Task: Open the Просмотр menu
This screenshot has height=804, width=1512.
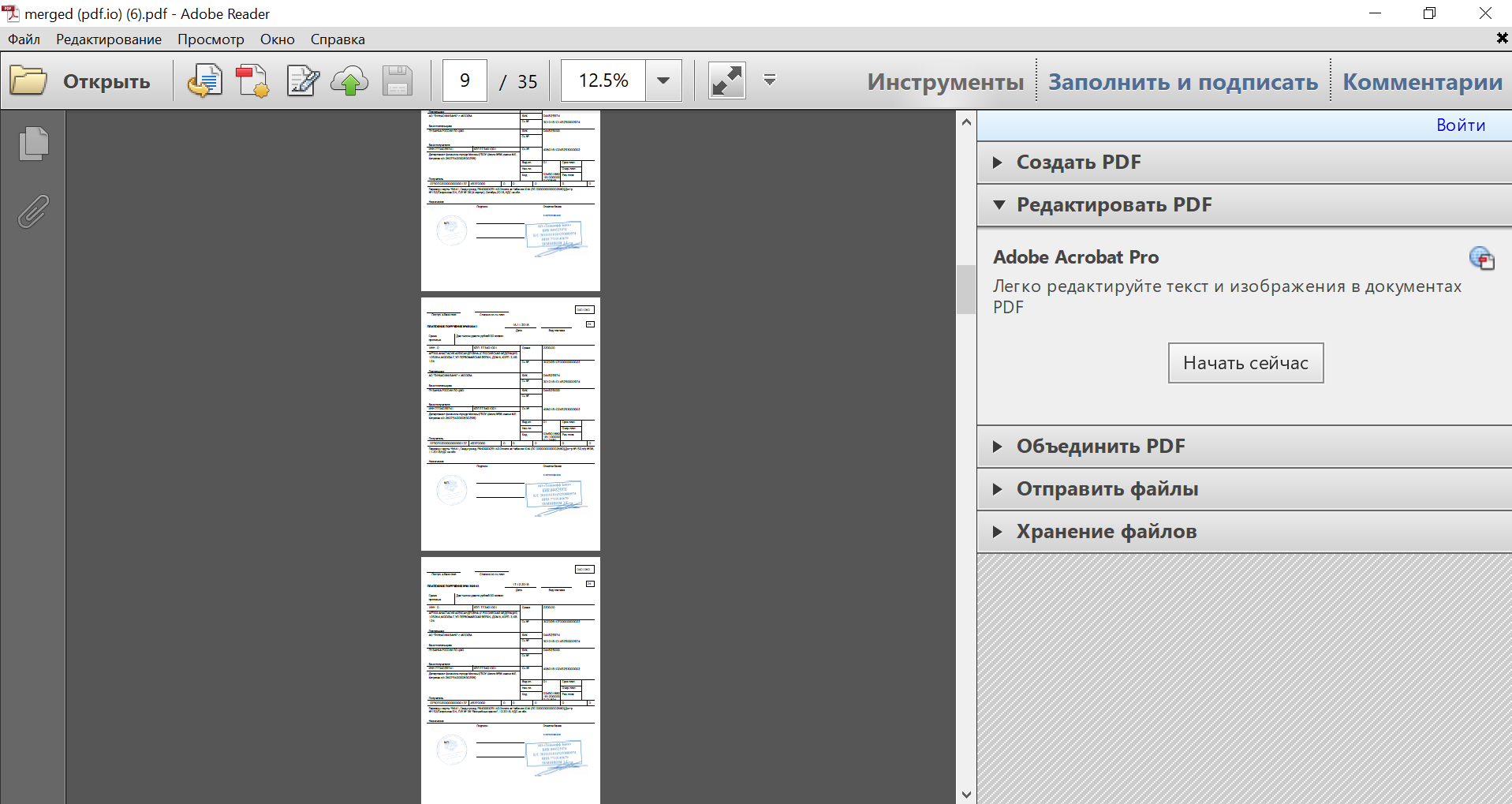Action: [x=211, y=39]
